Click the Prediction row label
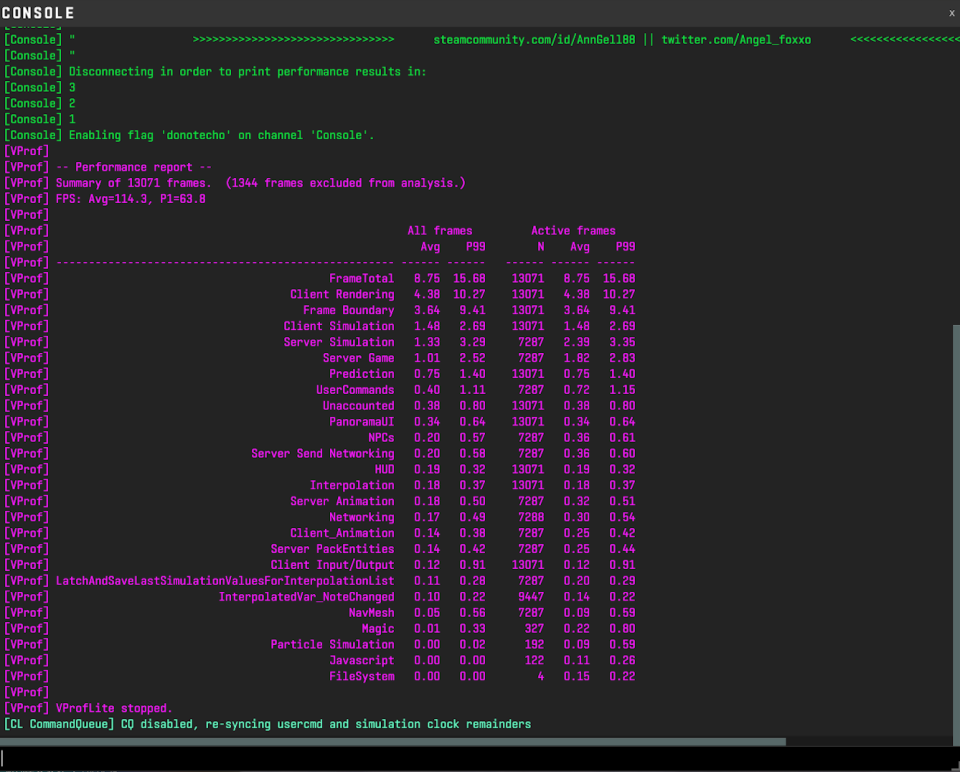The height and width of the screenshot is (772, 960). pyautogui.click(x=361, y=374)
